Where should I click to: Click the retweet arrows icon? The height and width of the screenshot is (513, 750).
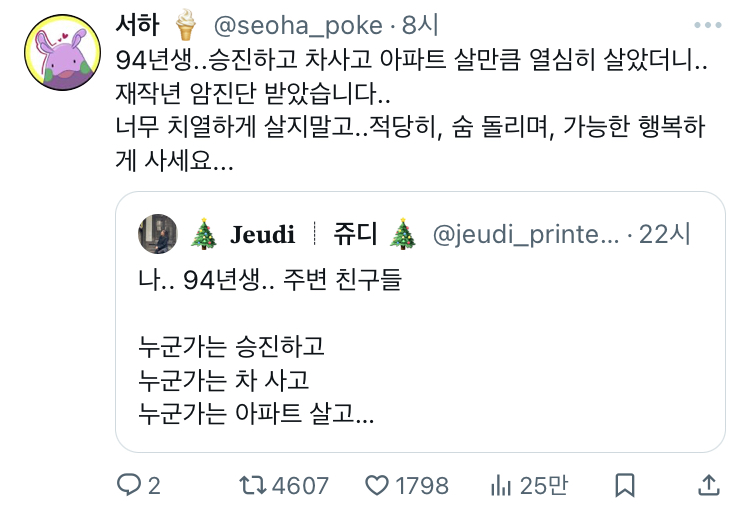tap(252, 485)
